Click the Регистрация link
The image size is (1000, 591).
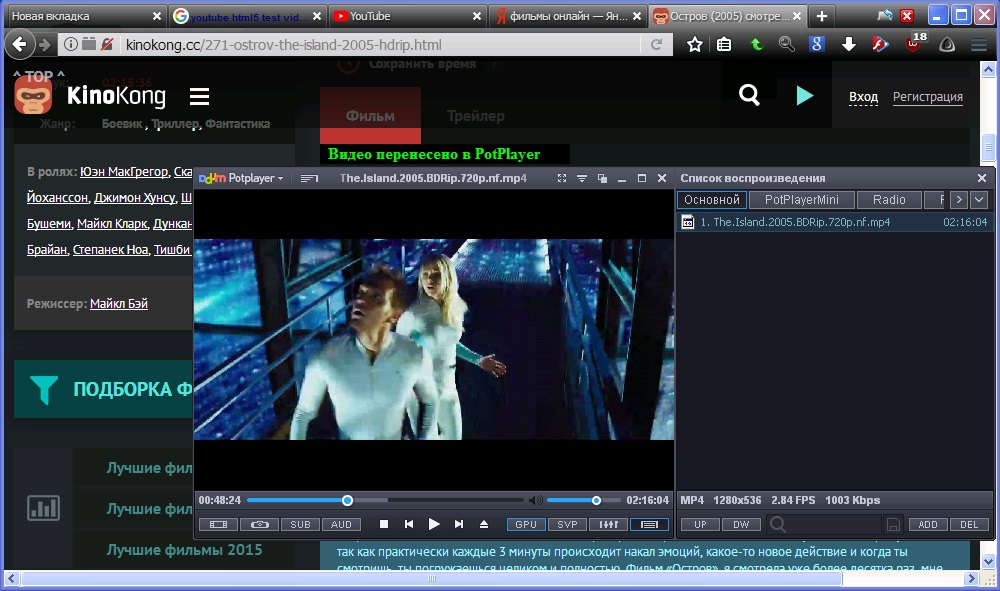[927, 97]
